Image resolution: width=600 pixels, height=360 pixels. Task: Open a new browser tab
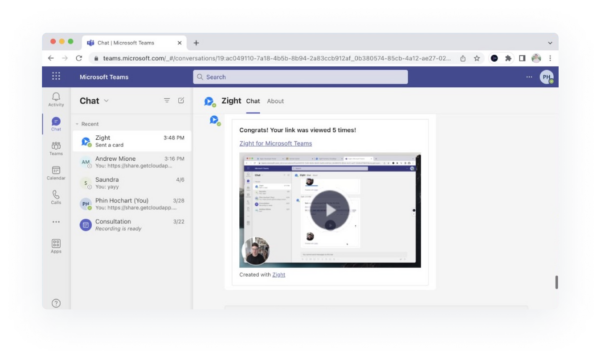196,43
